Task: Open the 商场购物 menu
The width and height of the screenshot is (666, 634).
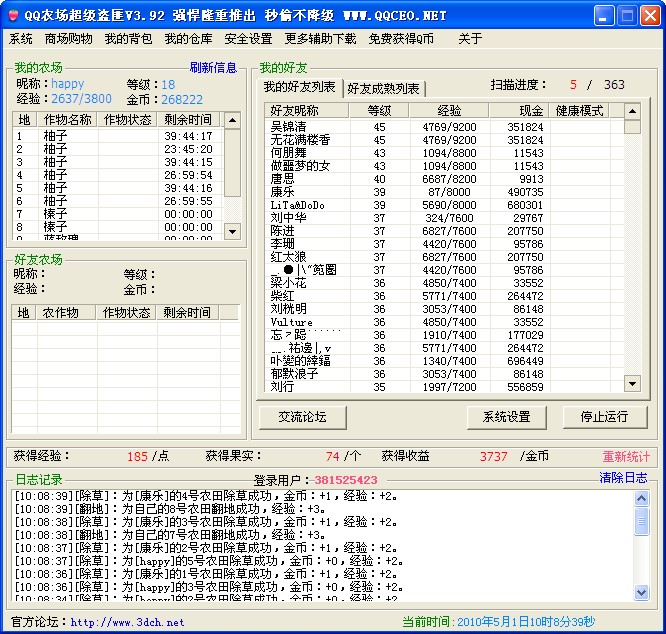Action: coord(68,39)
